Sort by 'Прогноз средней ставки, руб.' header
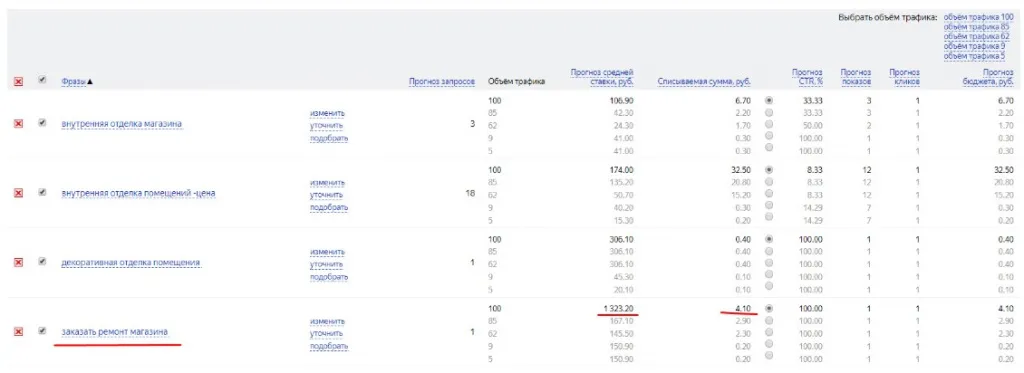Screen dimensions: 1024x373 coord(601,77)
